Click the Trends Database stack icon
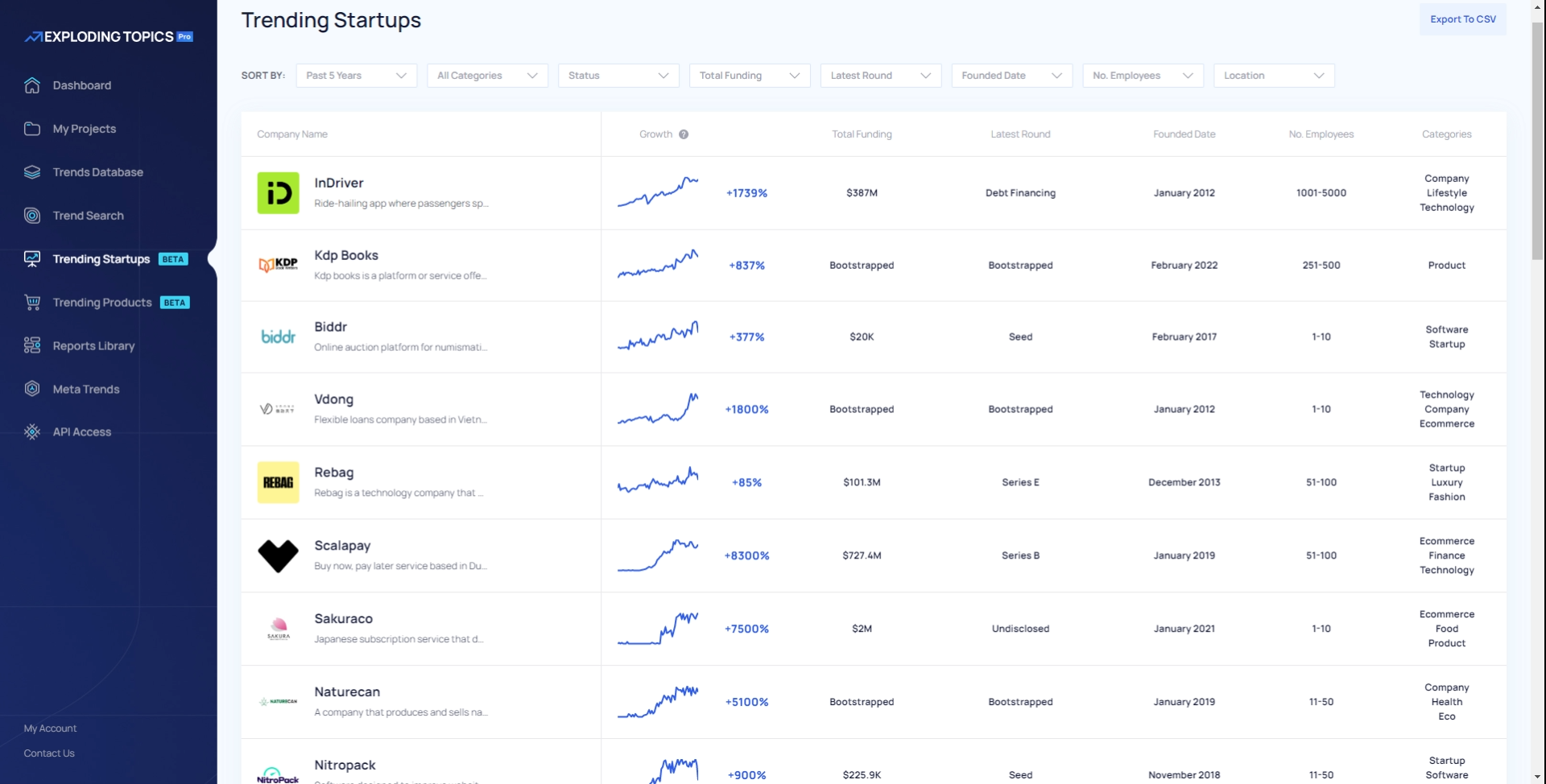The height and width of the screenshot is (784, 1546). tap(32, 172)
